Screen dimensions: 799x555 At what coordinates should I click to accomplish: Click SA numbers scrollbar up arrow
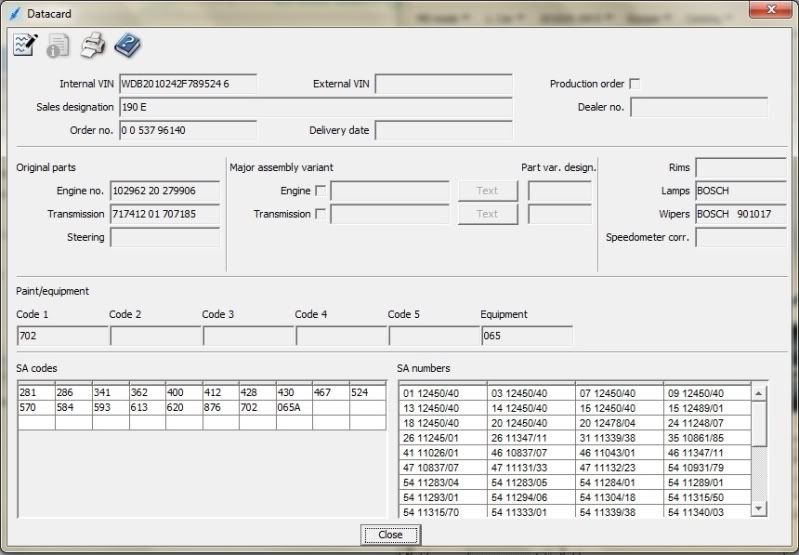click(x=758, y=393)
